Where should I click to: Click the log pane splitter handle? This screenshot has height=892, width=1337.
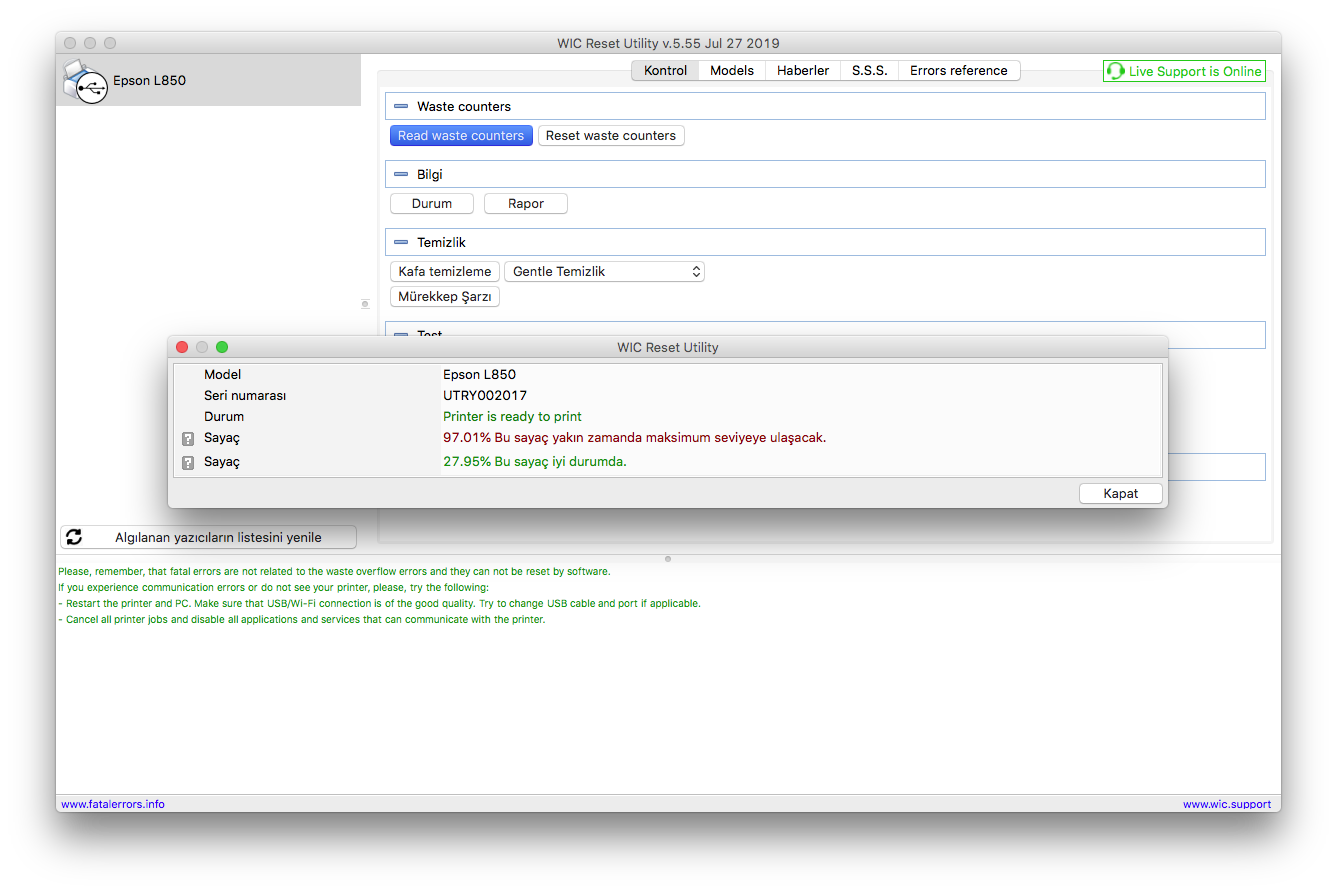coord(668,559)
